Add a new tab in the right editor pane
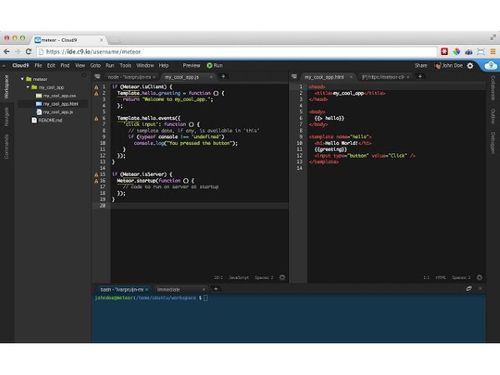The height and width of the screenshot is (375, 500). point(420,76)
